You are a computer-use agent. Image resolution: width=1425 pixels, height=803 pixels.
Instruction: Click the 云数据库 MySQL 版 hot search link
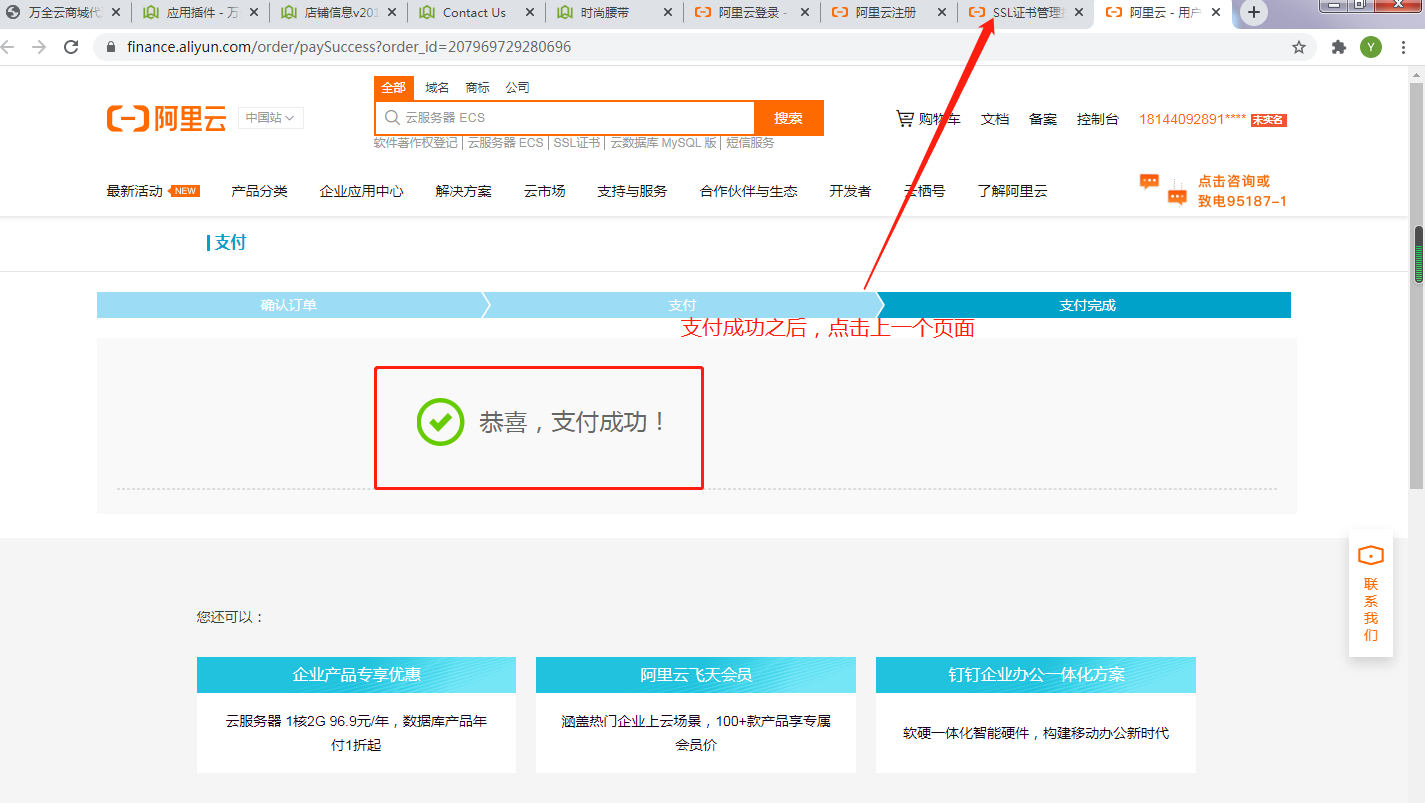(664, 143)
